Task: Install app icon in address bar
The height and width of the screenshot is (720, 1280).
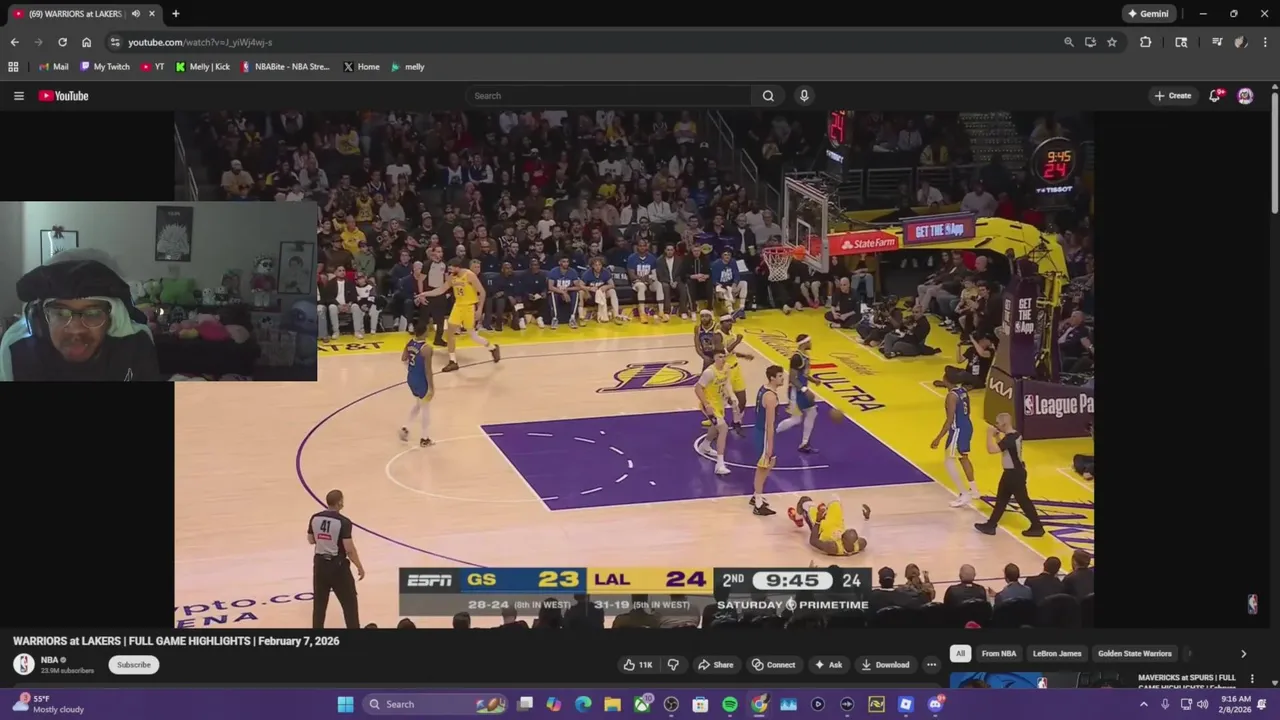Action: 1090,42
